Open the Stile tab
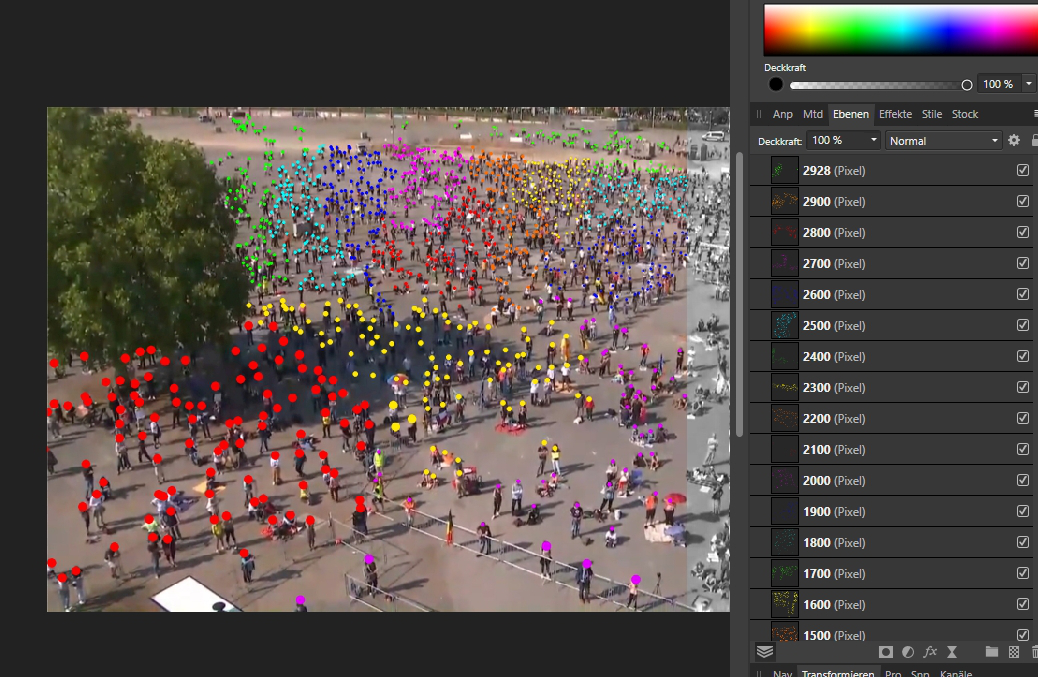Screen dimensions: 1038x677 coord(932,114)
